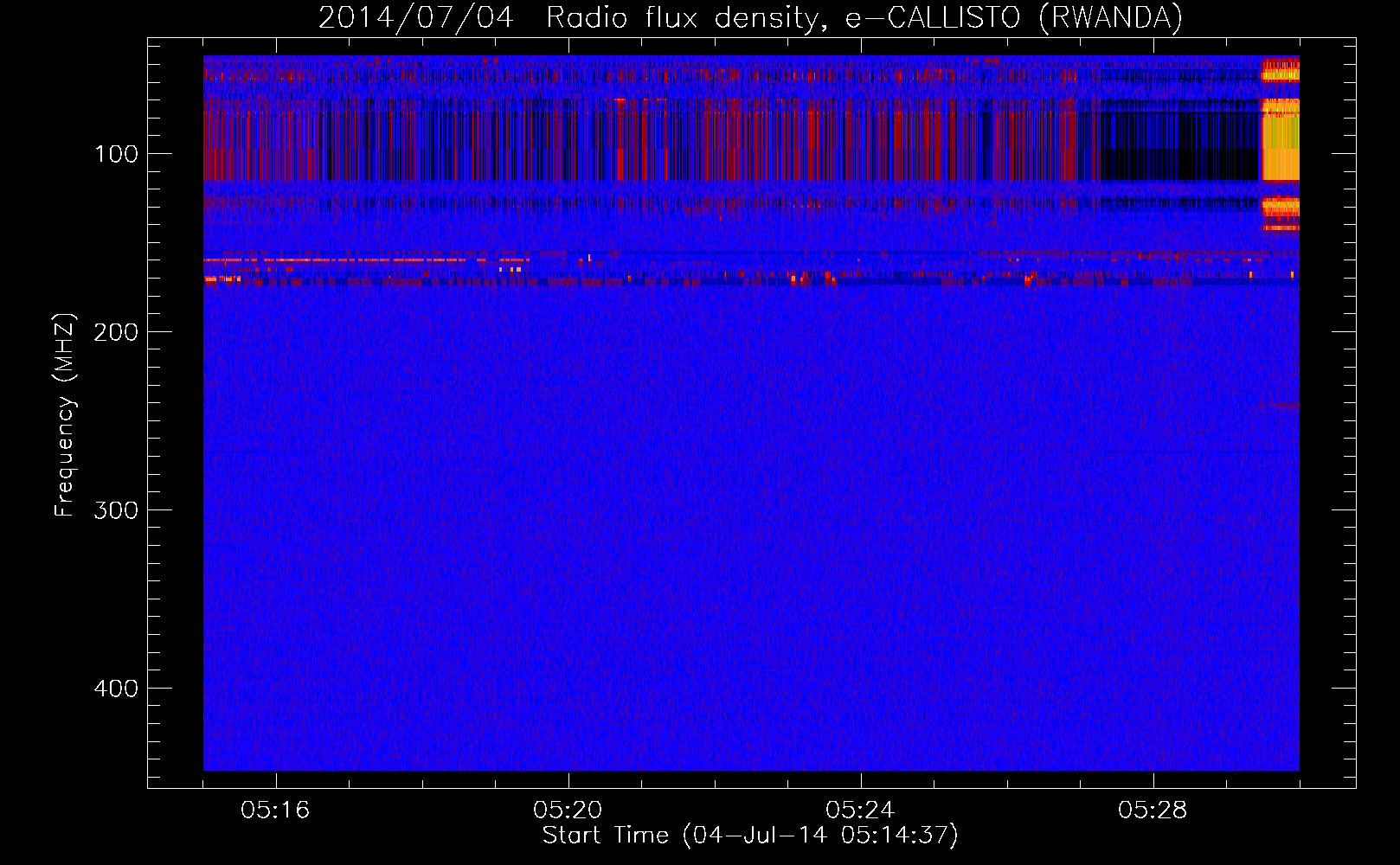Click the Frequency (MHZ) vertical axis label

point(65,414)
